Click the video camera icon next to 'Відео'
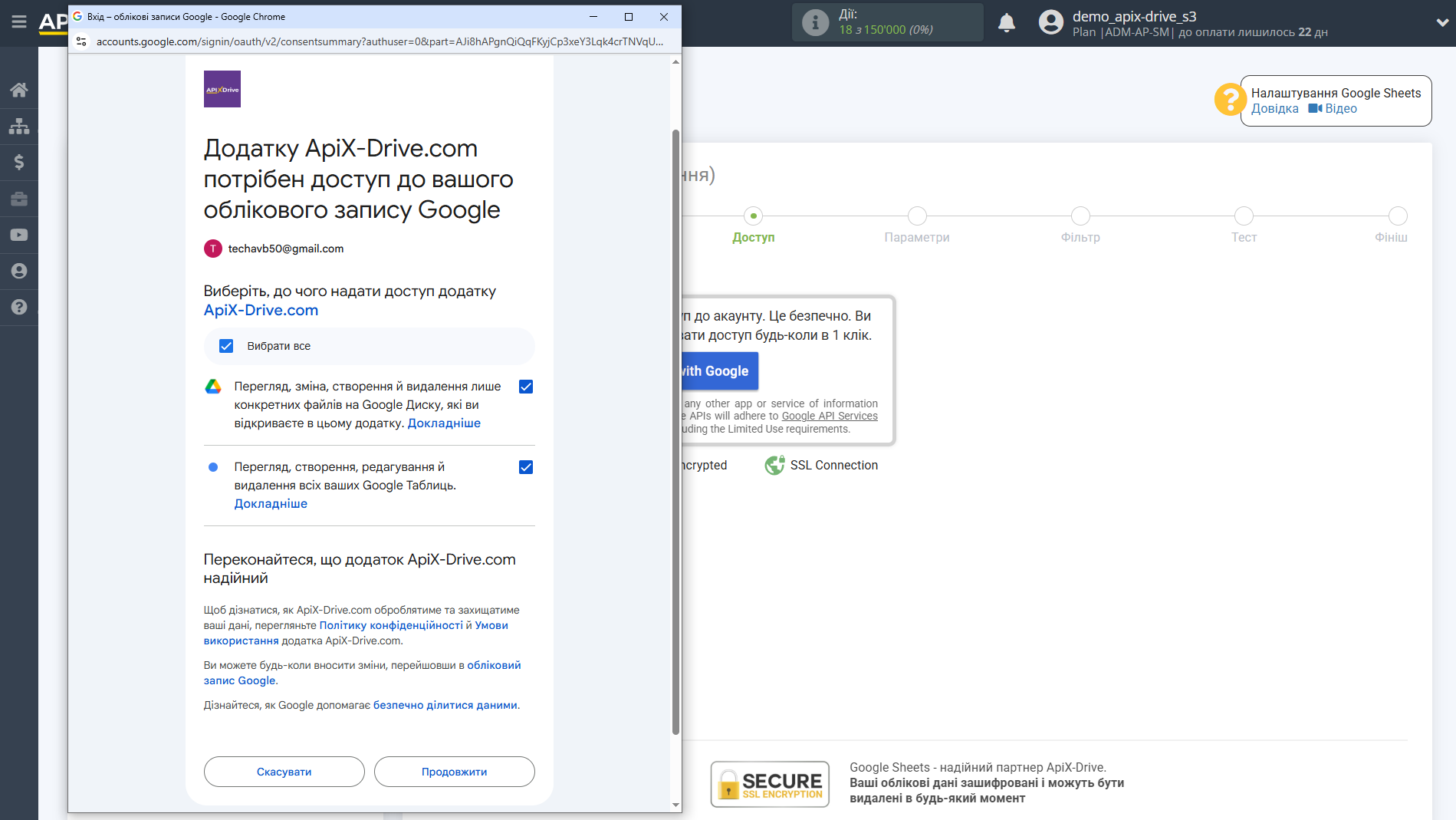Viewport: 1456px width, 820px height. point(1315,109)
